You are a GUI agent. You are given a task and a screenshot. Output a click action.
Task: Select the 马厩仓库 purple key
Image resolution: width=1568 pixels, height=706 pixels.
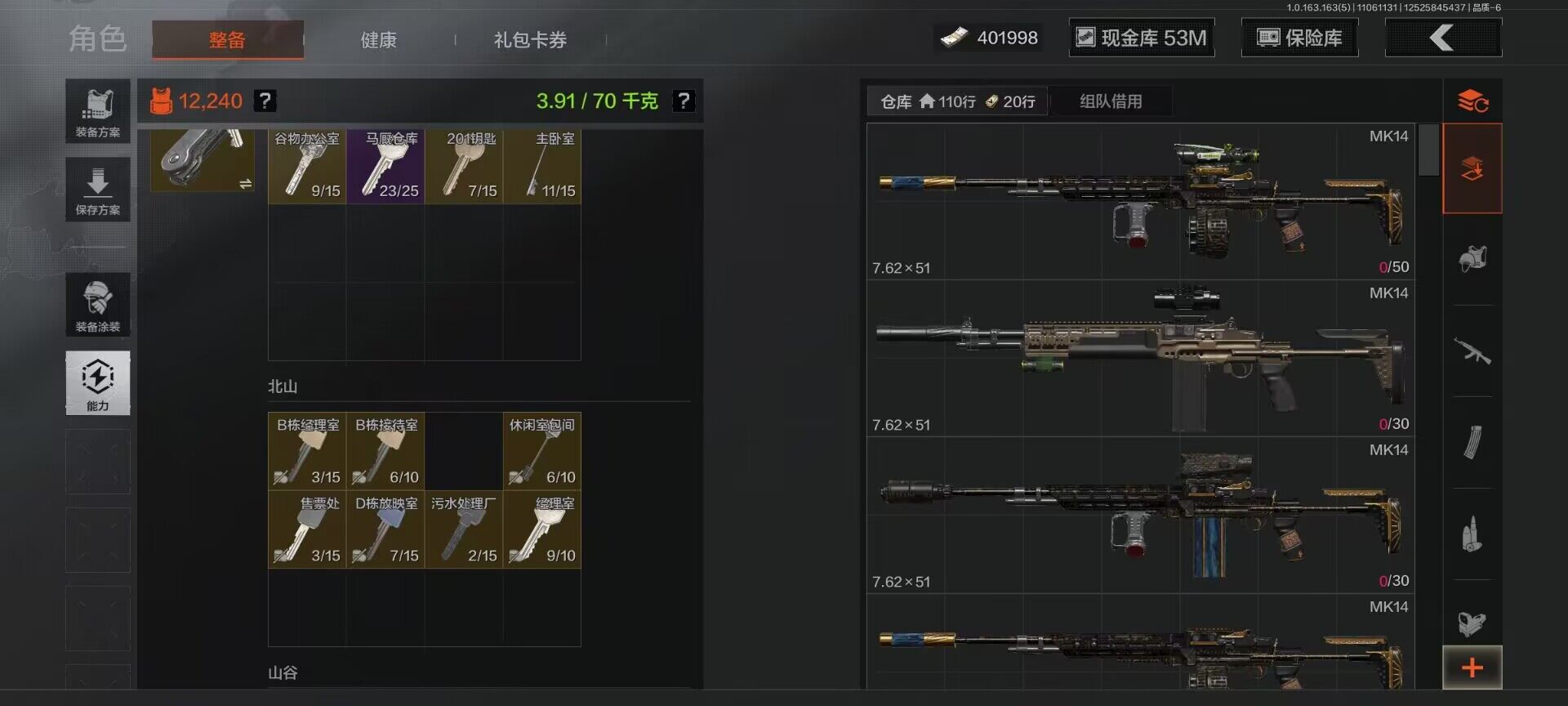coord(385,165)
